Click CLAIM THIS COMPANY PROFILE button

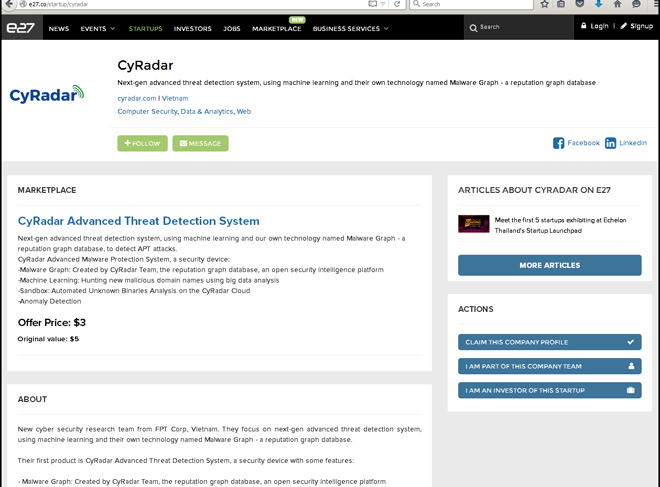(x=550, y=342)
